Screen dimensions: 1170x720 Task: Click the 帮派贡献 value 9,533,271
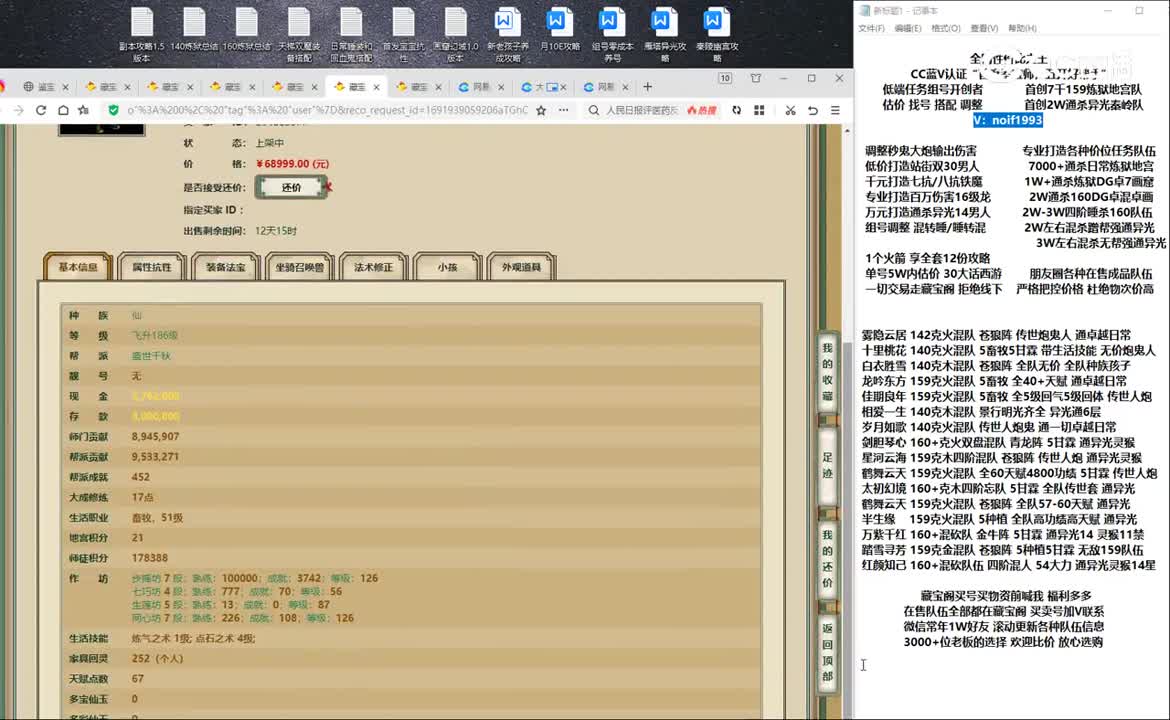point(155,457)
